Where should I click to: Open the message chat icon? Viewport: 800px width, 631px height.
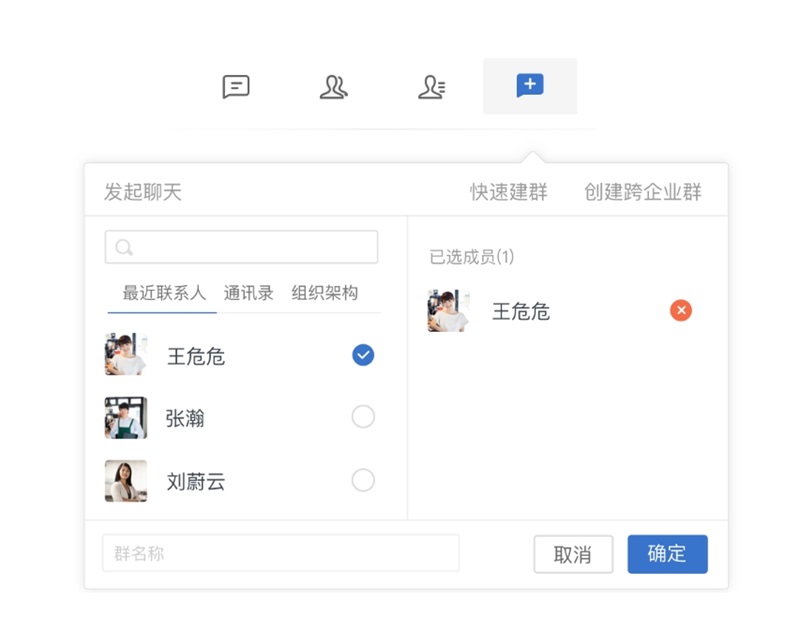point(235,87)
